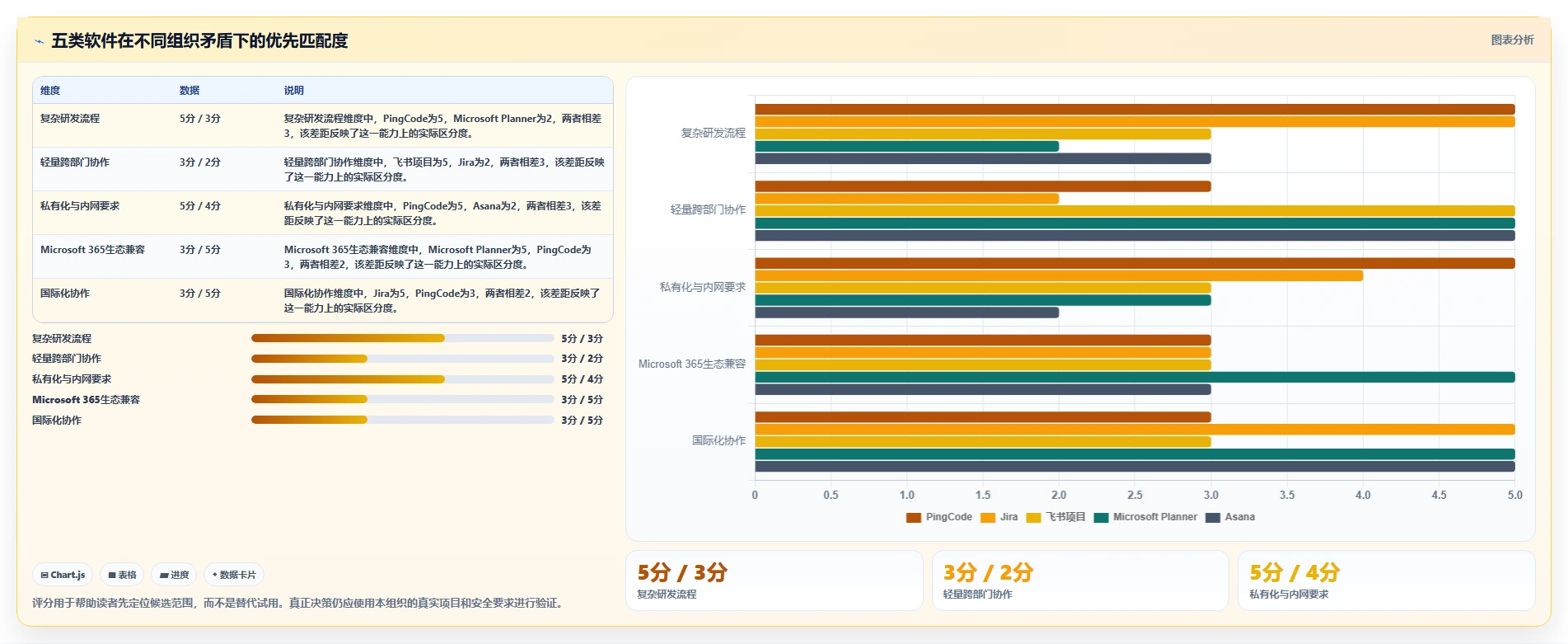Screen dimensions: 1568x644
Task: Click the 私有化与内网要求 progress bar
Action: 402,379
